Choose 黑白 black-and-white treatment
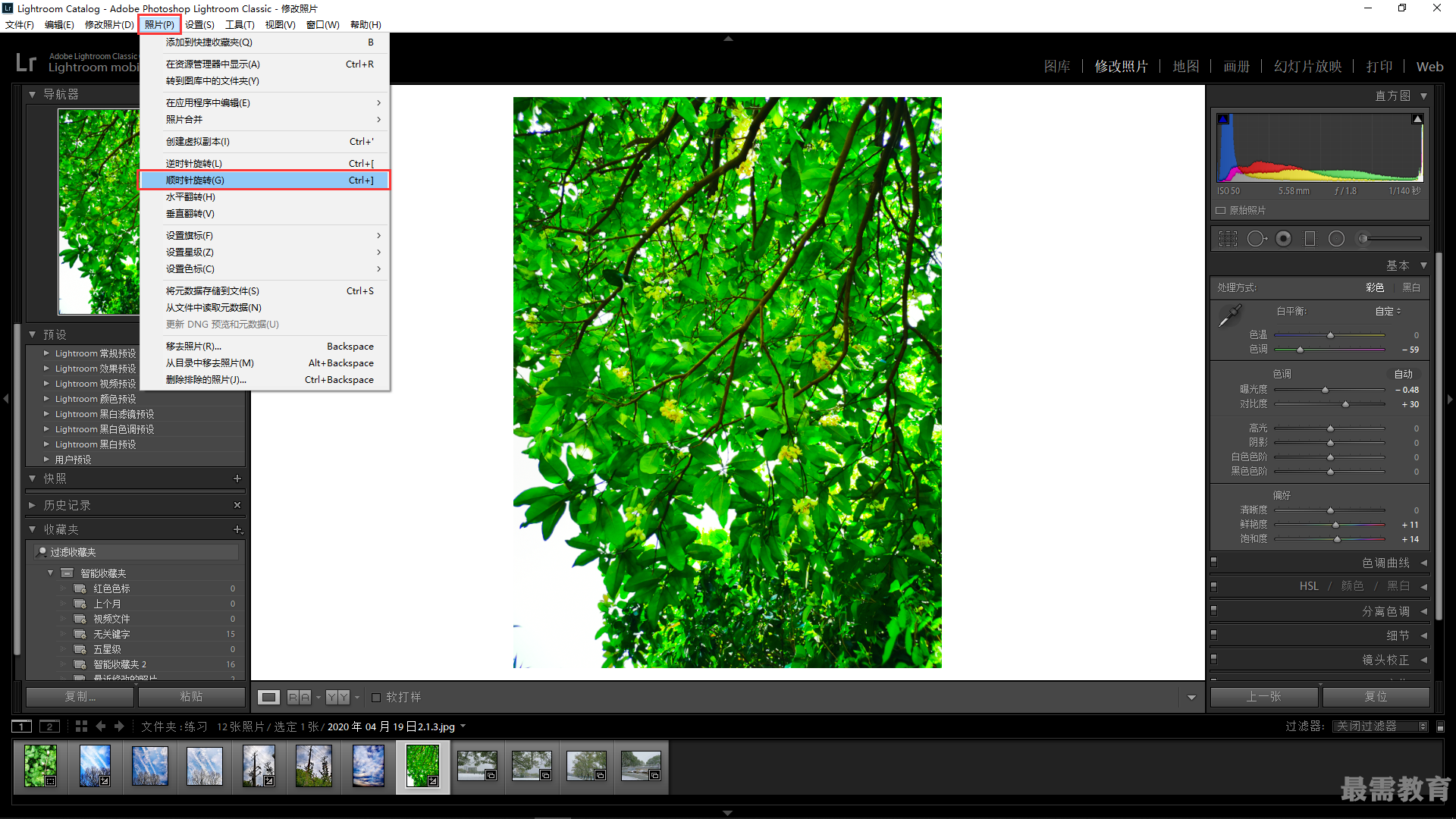Screen dimensions: 1456x819 [1411, 288]
